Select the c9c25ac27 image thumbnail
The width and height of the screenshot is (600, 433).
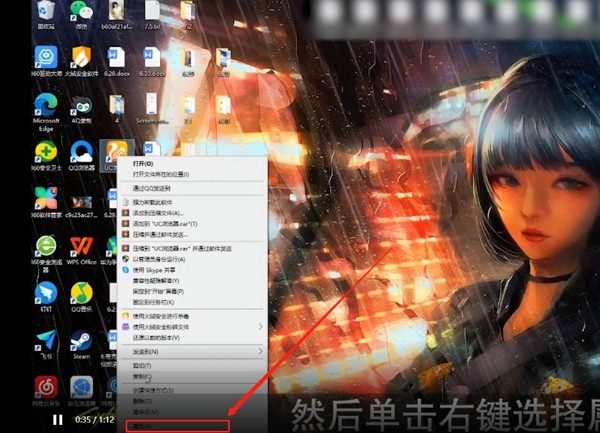(81, 205)
